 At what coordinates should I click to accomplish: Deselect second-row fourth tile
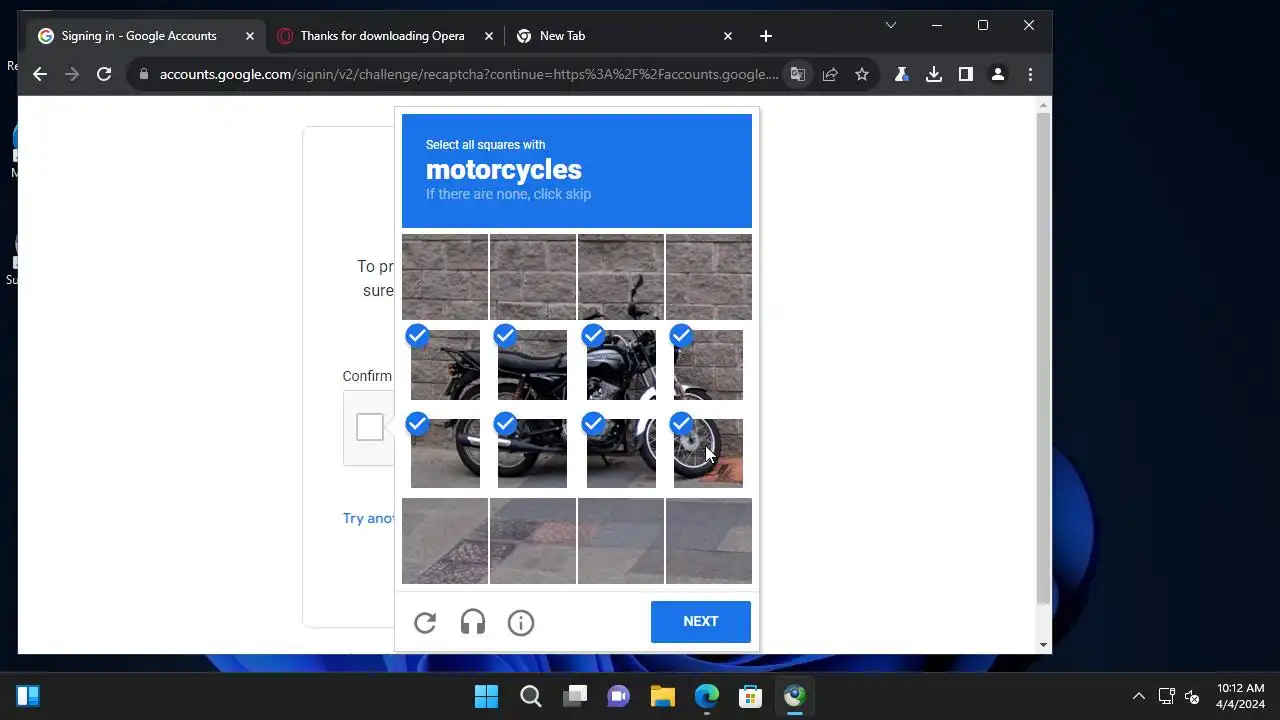click(x=709, y=365)
